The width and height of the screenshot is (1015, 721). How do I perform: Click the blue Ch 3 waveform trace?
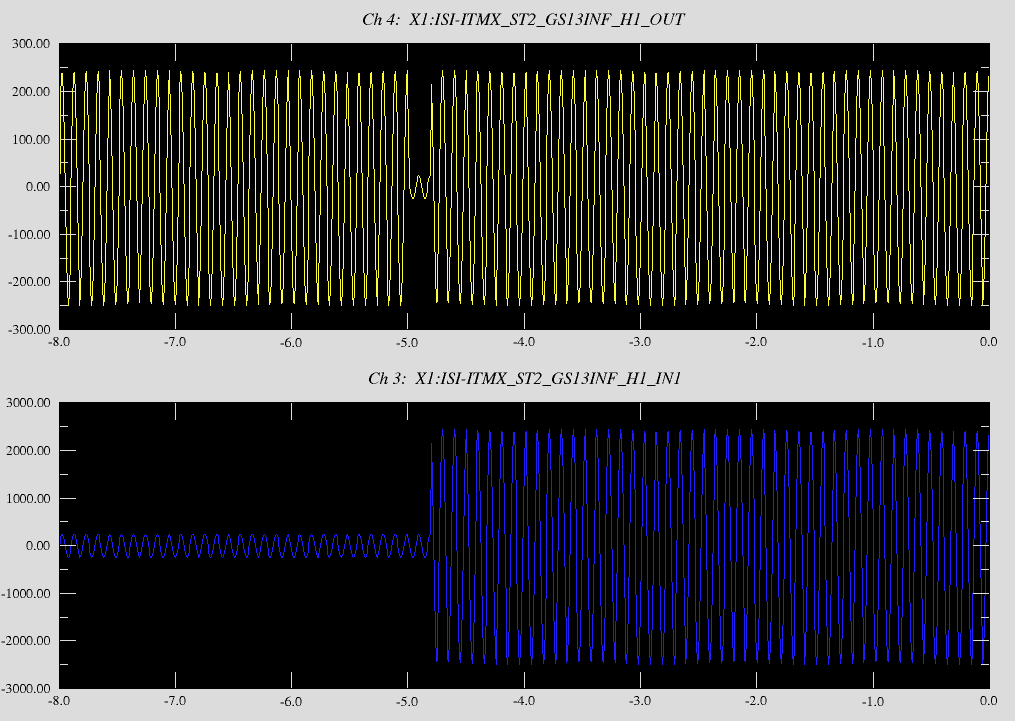pyautogui.click(x=524, y=546)
